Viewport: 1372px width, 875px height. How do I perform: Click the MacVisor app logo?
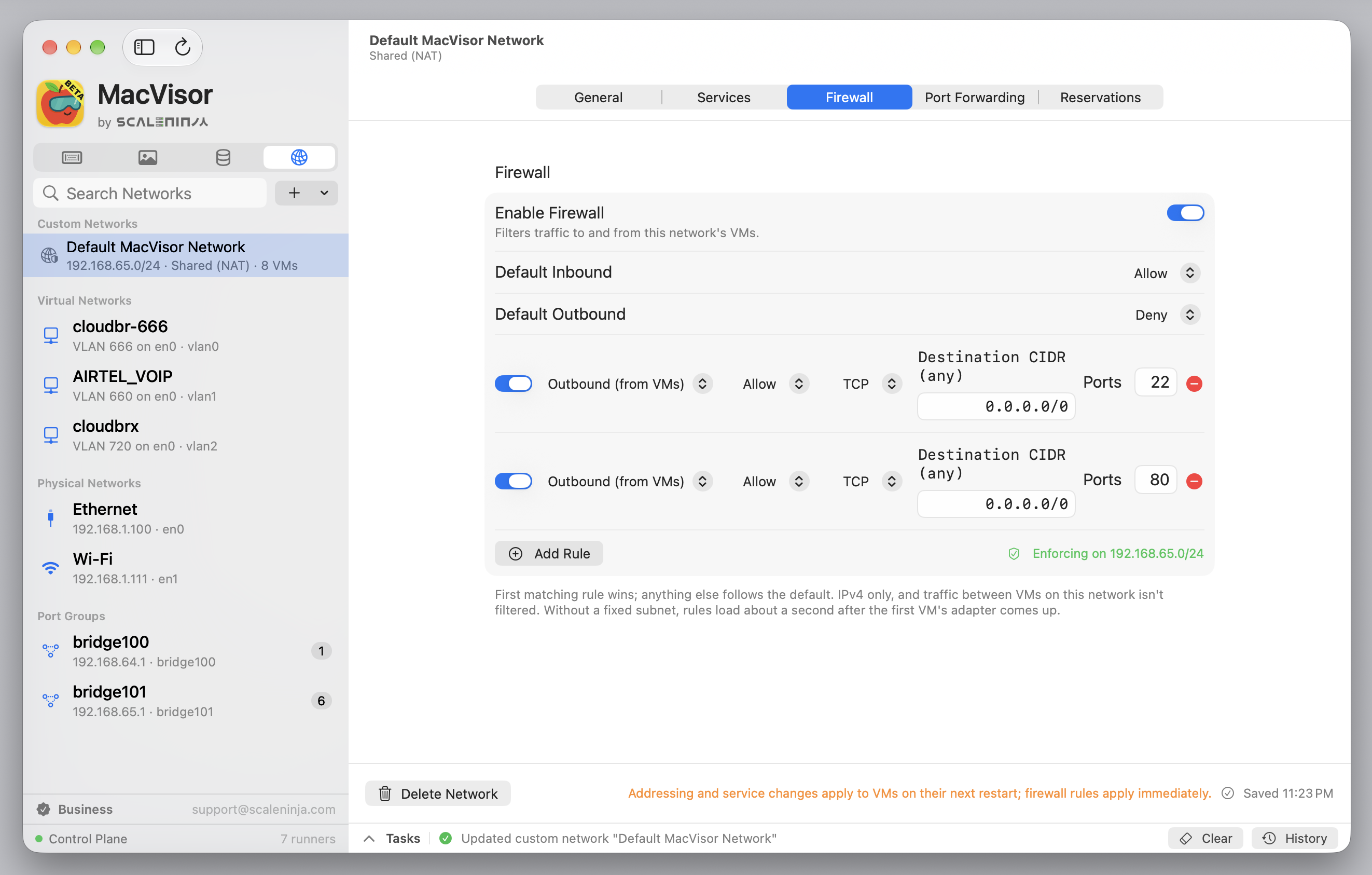[60, 103]
